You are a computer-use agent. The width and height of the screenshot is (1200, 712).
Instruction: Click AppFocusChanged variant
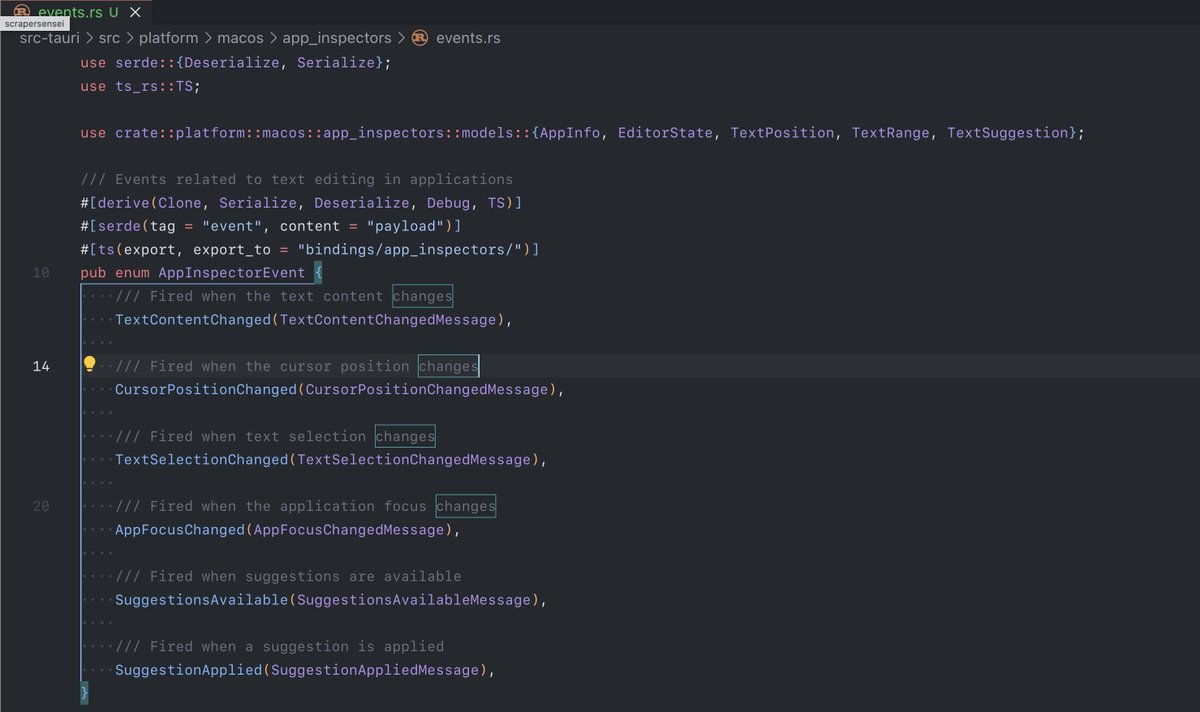click(180, 530)
